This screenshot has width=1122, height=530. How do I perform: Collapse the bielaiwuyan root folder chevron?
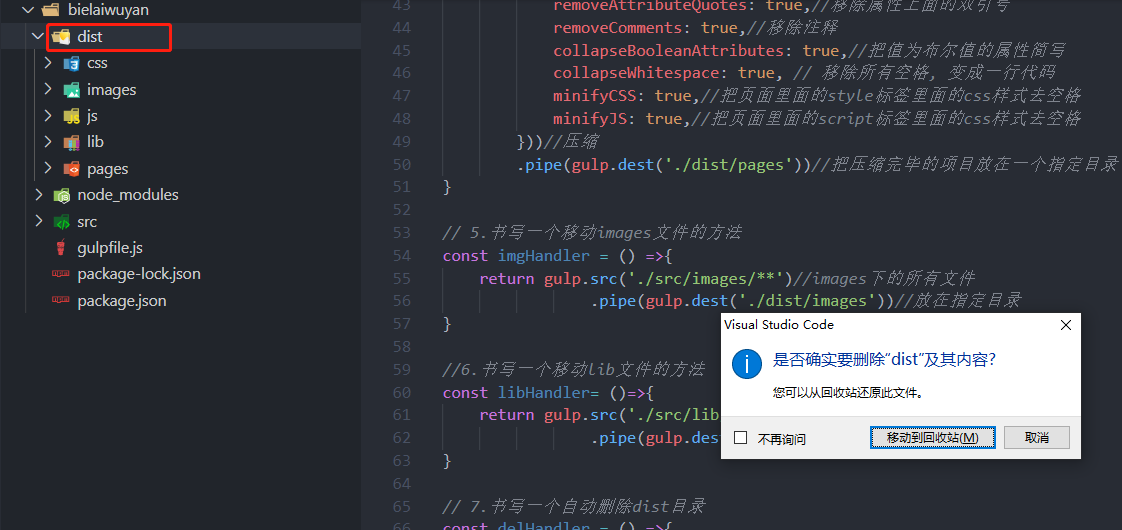(x=29, y=10)
